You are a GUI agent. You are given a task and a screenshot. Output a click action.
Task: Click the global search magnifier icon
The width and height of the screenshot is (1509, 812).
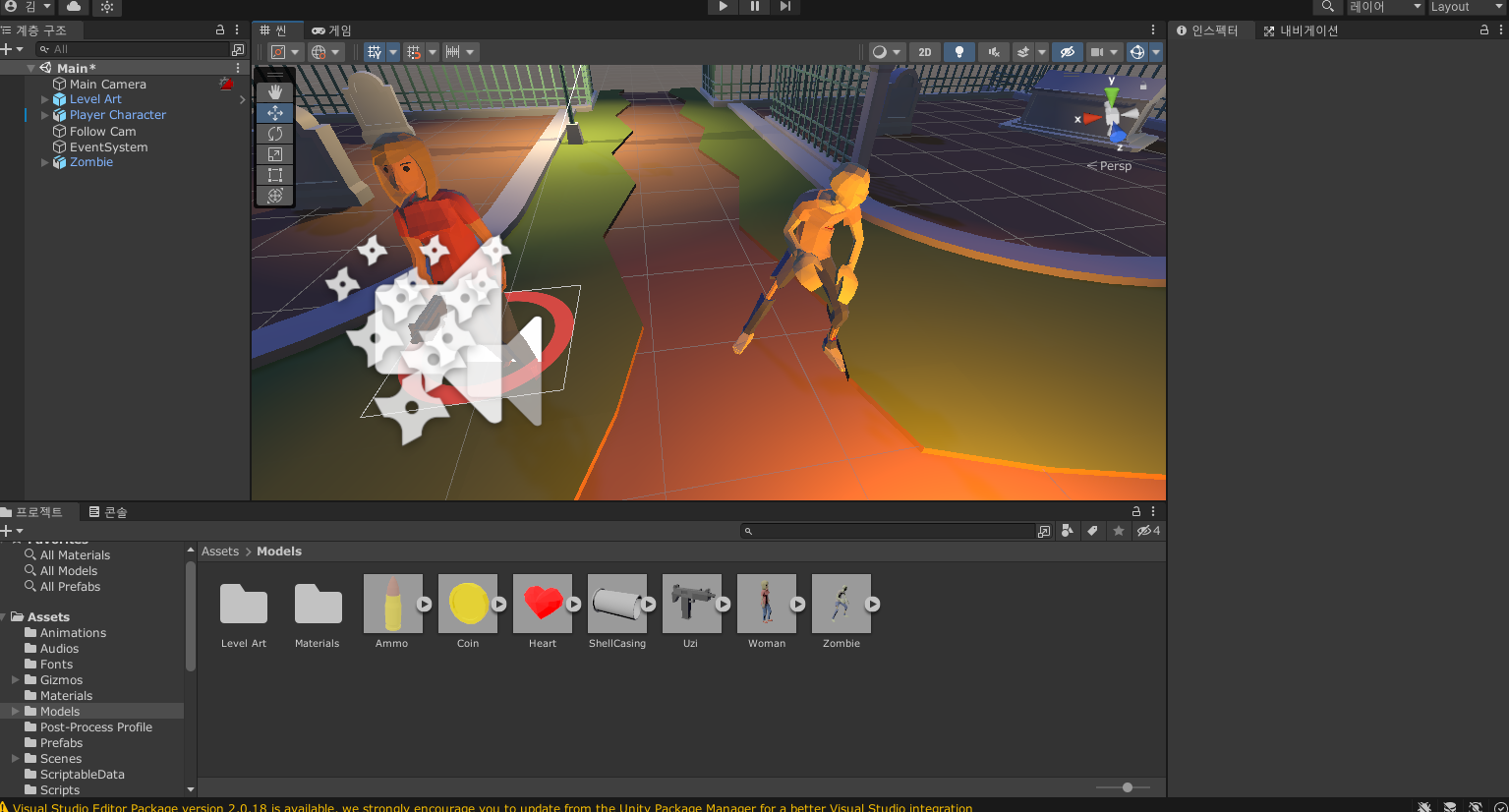pyautogui.click(x=1327, y=7)
